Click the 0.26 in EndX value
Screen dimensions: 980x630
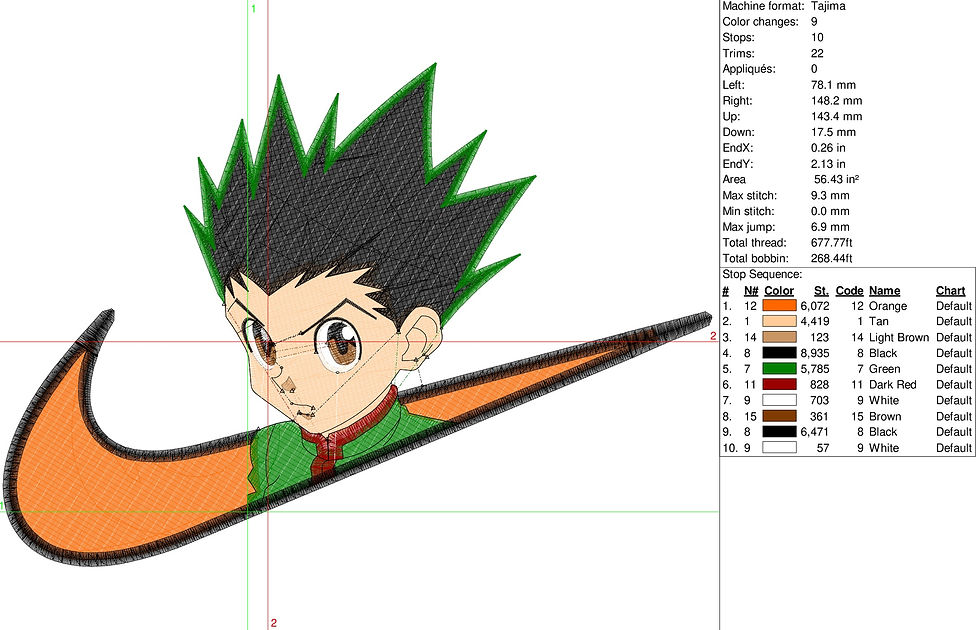point(828,148)
